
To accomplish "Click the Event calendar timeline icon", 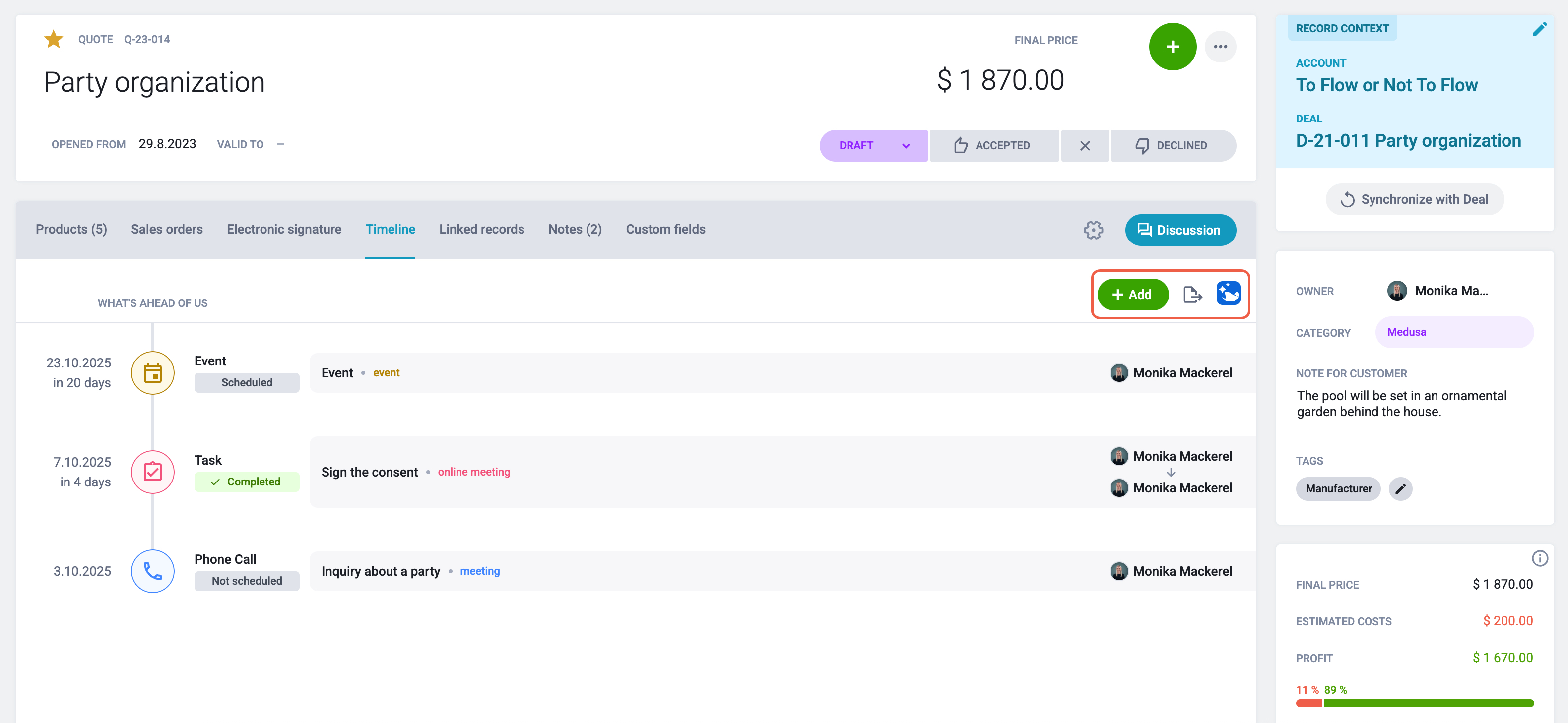I will click(x=153, y=373).
